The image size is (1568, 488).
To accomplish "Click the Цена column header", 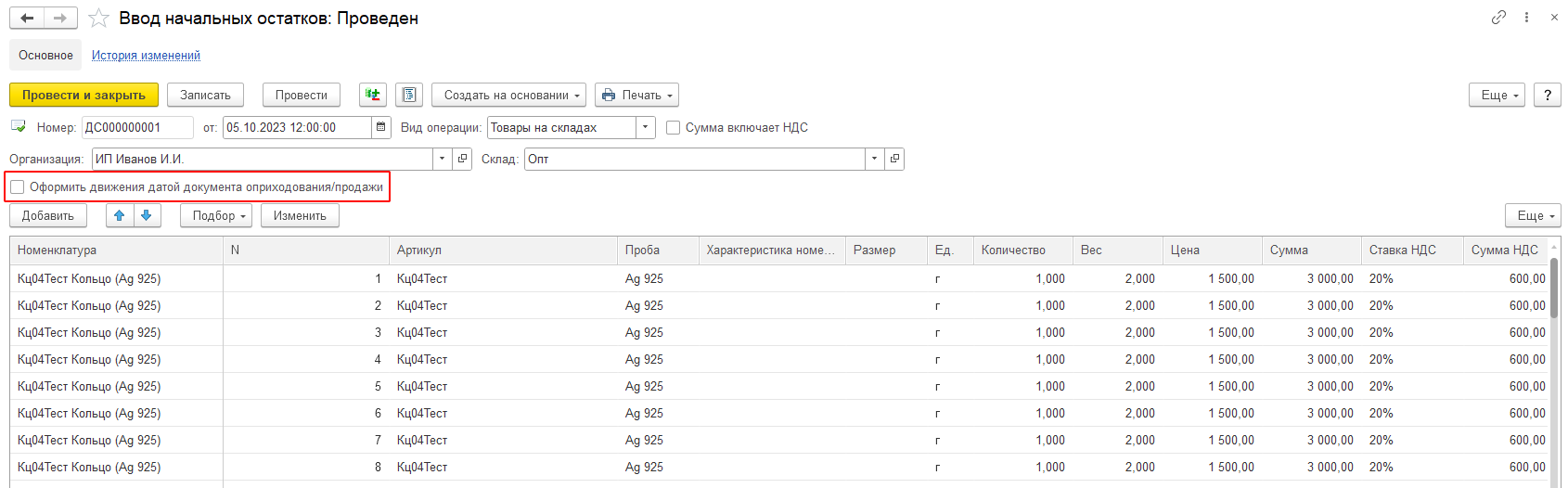I will (x=1213, y=250).
